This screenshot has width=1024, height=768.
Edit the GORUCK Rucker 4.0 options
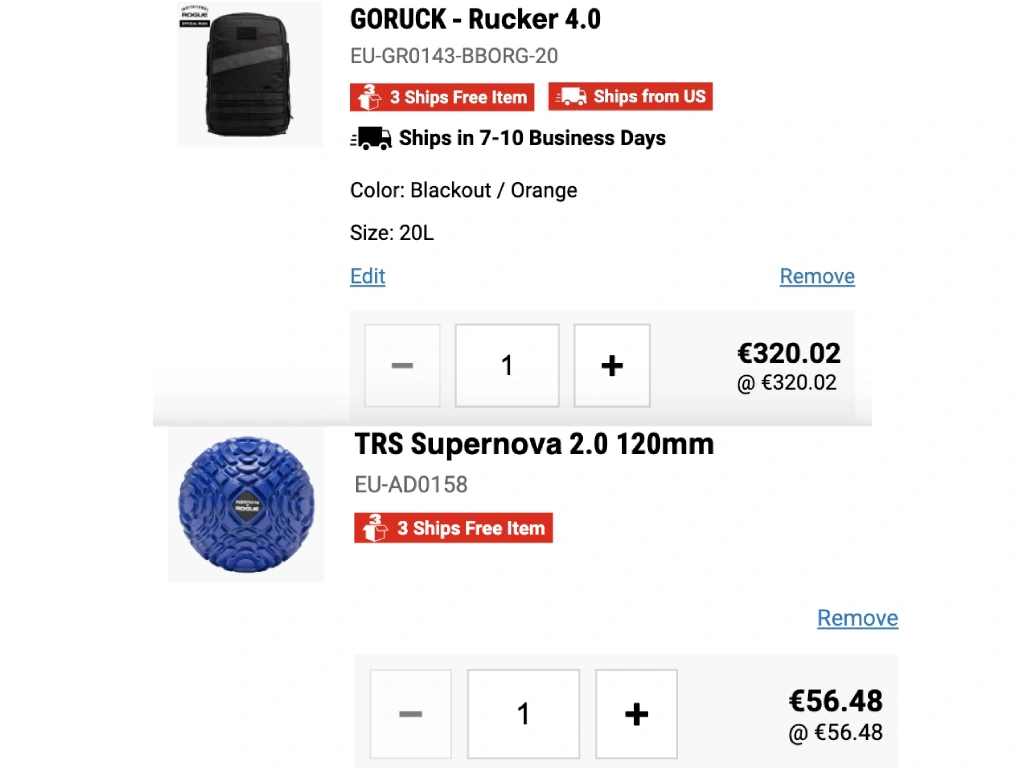click(368, 277)
